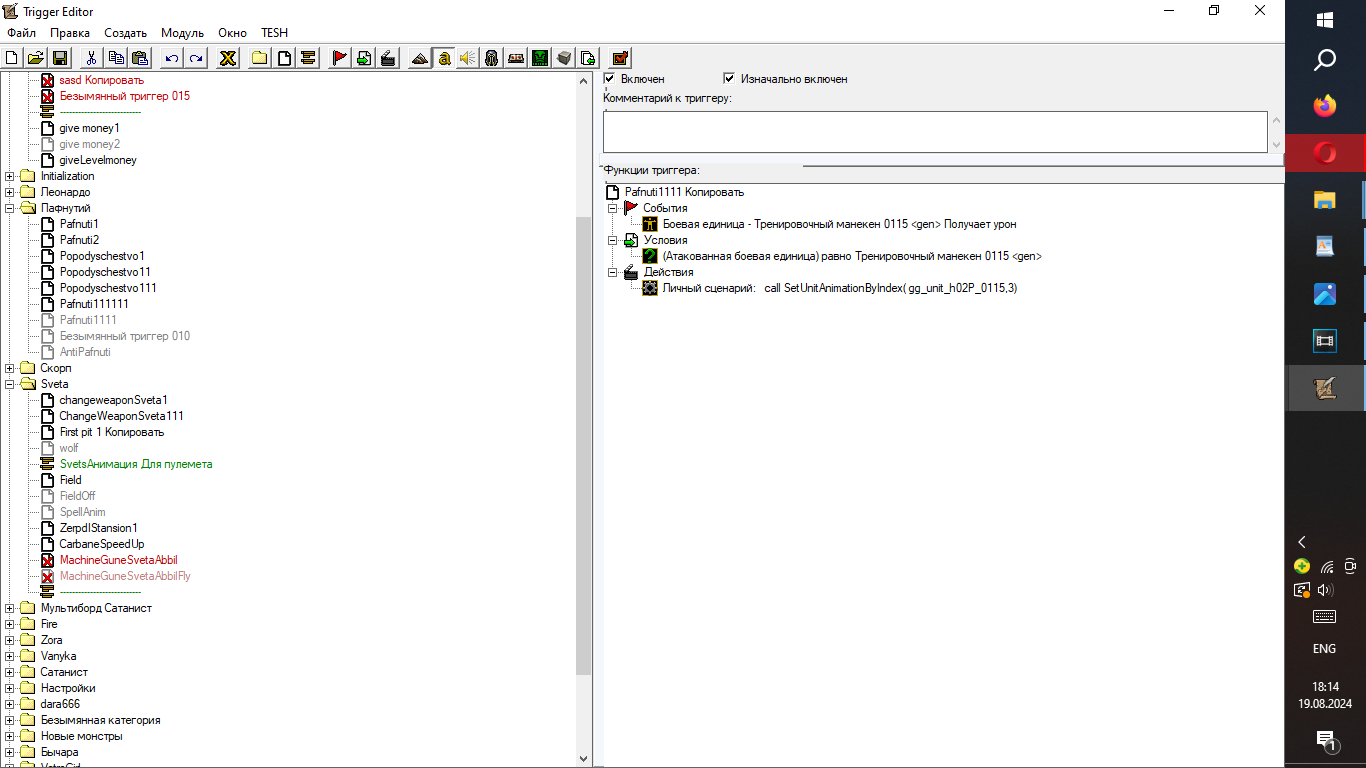Expand the Настройки category
Image resolution: width=1366 pixels, height=768 pixels.
coord(10,688)
